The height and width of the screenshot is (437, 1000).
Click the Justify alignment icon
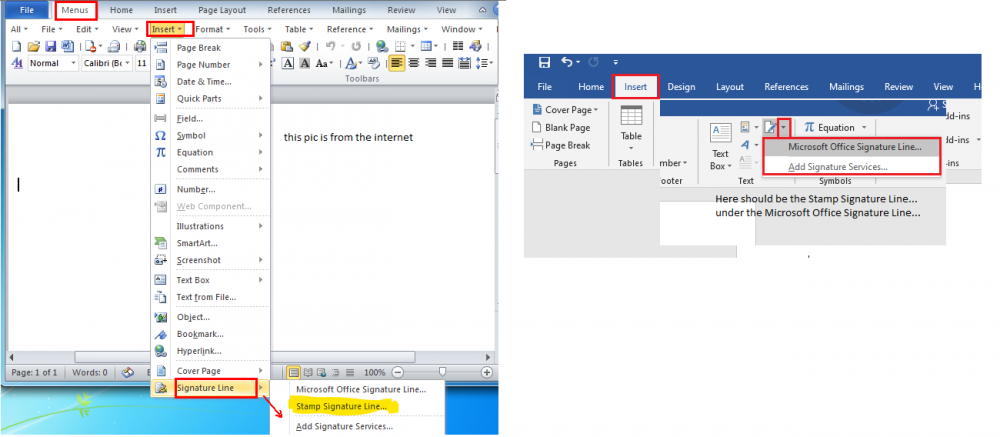pos(447,63)
